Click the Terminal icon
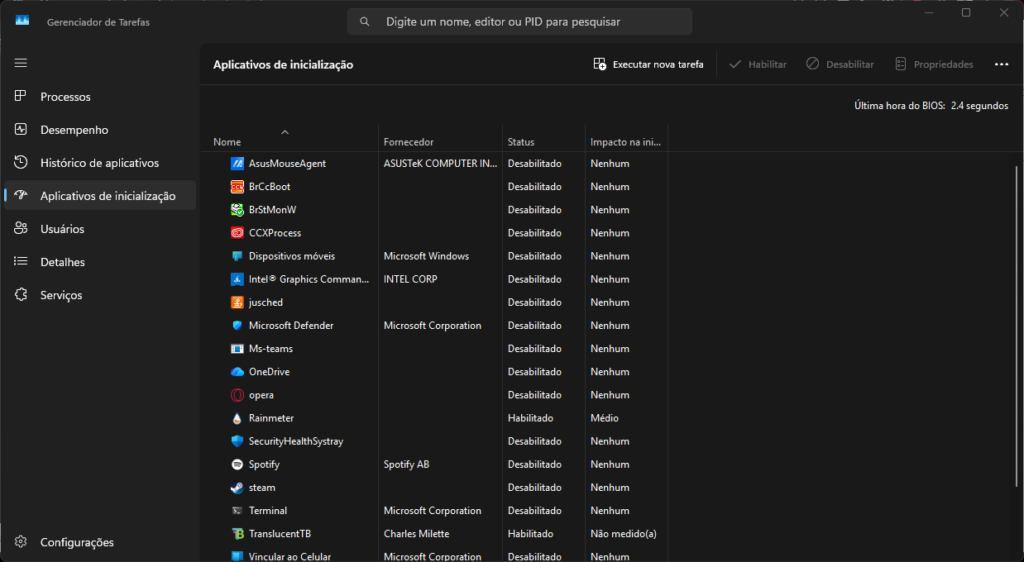The height and width of the screenshot is (562, 1024). coord(237,510)
